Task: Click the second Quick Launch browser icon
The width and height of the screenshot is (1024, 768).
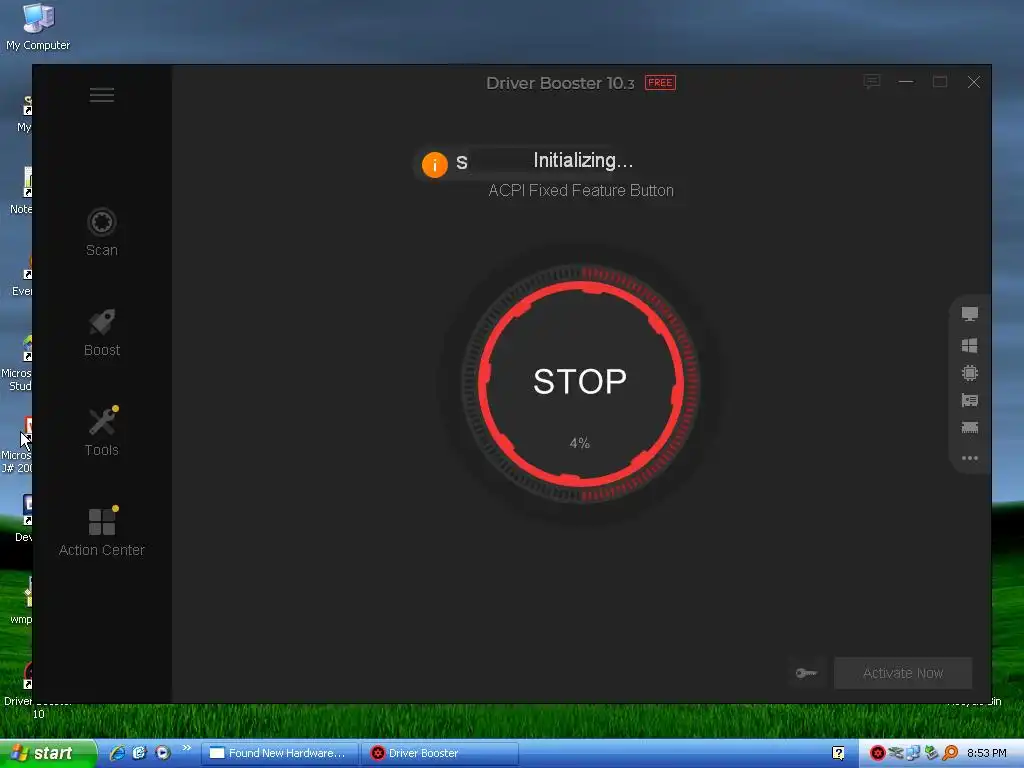Action: [x=139, y=753]
